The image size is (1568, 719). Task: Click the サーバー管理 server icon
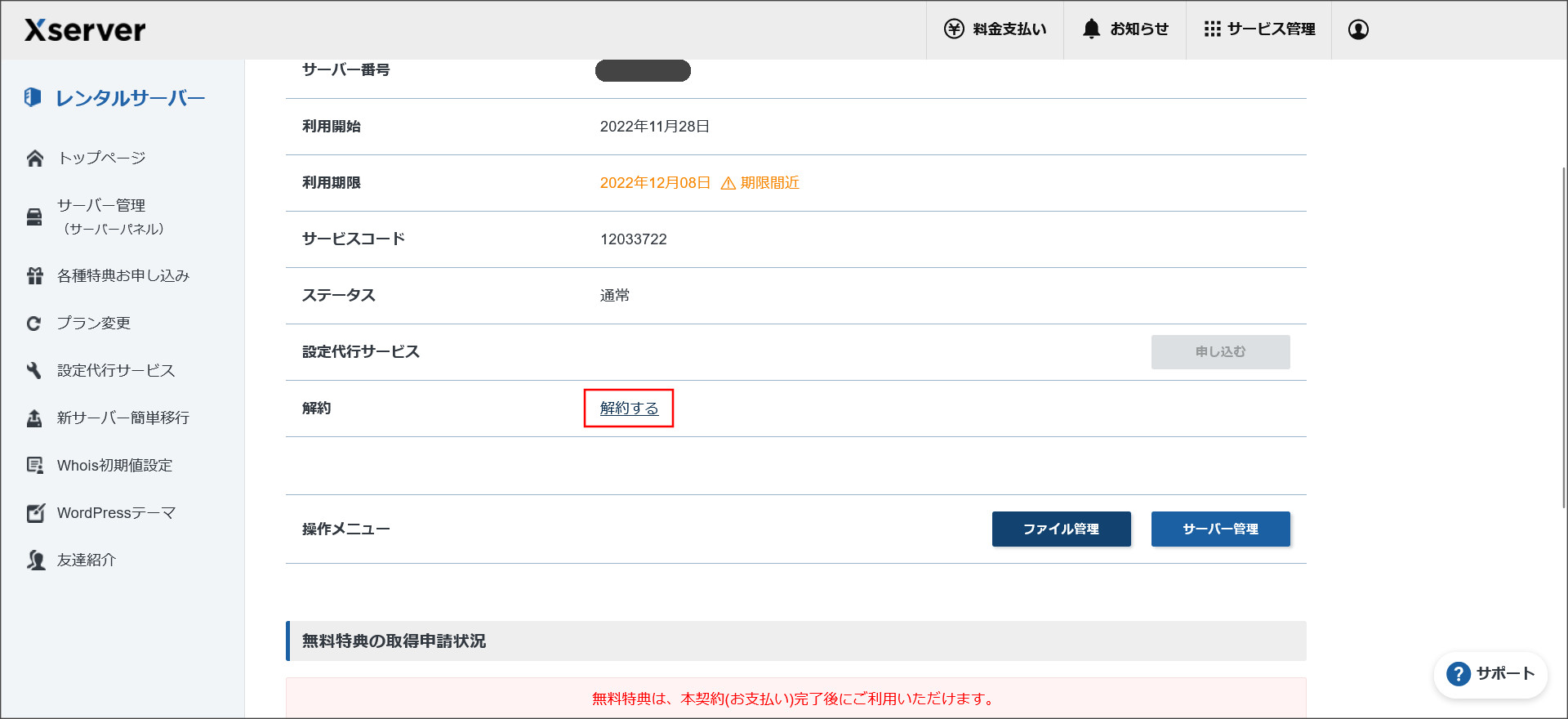pos(34,217)
